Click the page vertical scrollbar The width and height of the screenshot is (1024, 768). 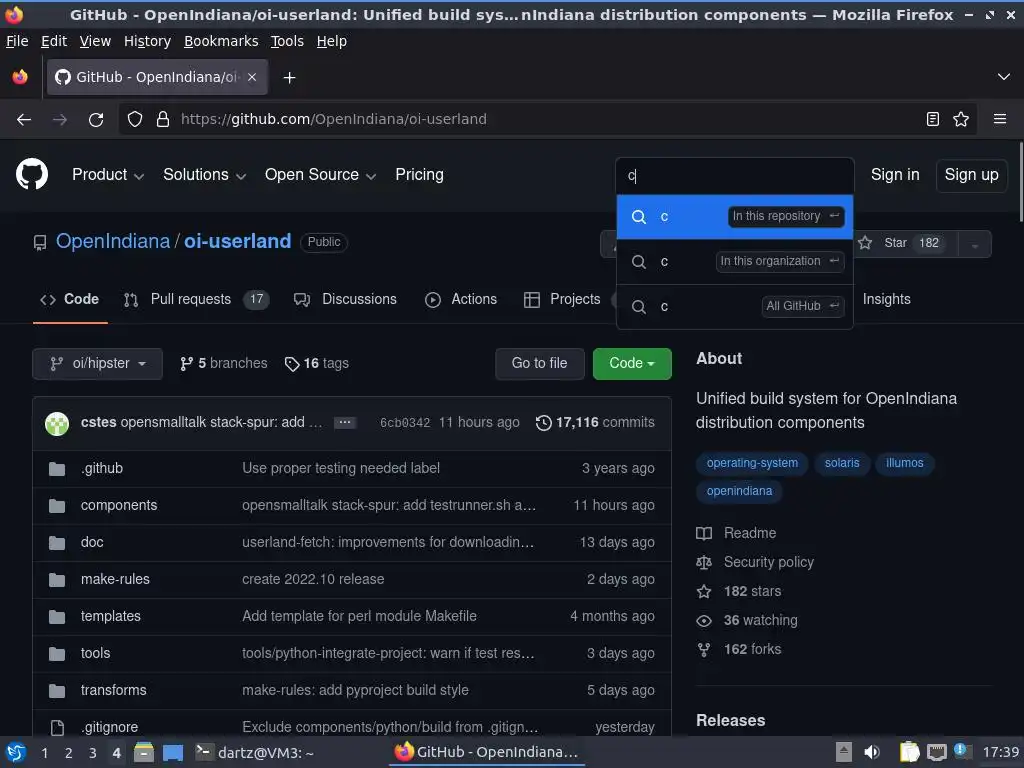pos(1020,183)
